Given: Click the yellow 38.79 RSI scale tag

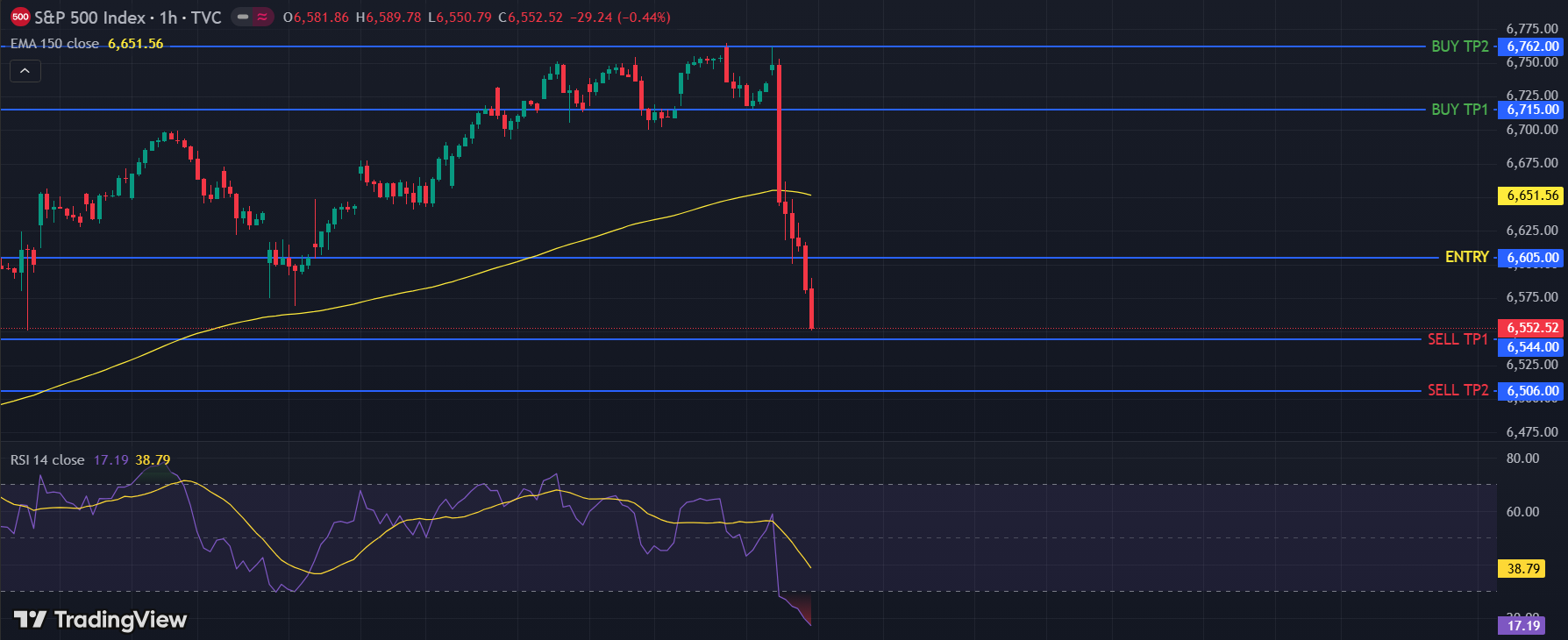Looking at the screenshot, I should pyautogui.click(x=1523, y=569).
